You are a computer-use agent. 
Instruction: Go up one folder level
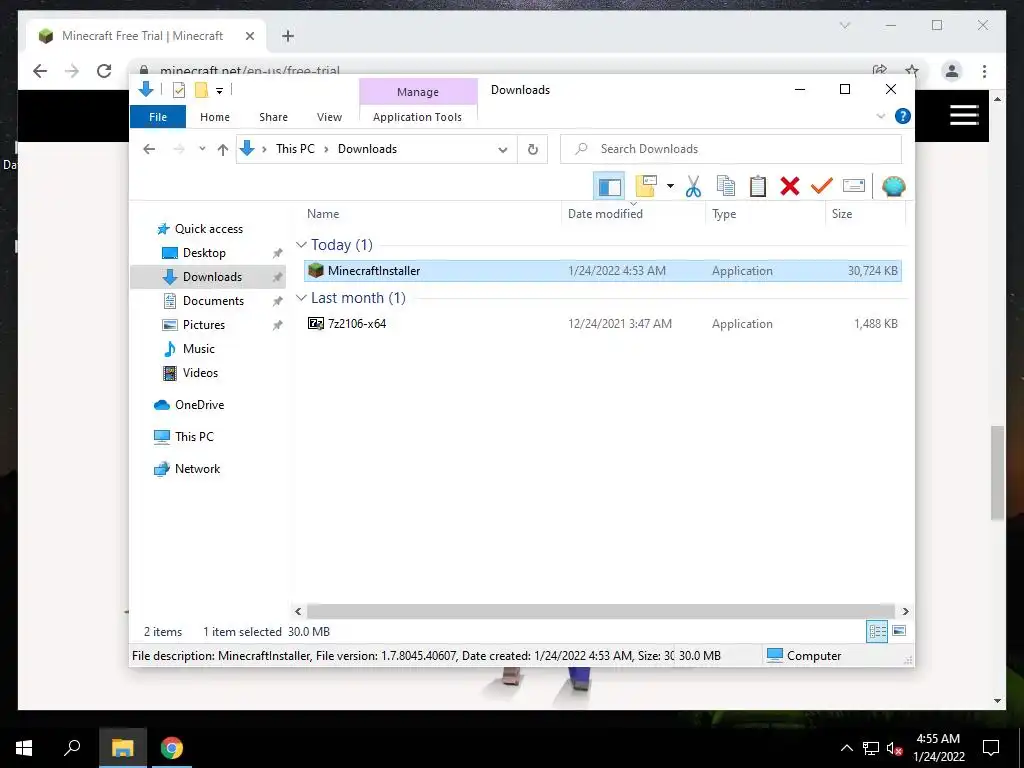click(x=223, y=150)
